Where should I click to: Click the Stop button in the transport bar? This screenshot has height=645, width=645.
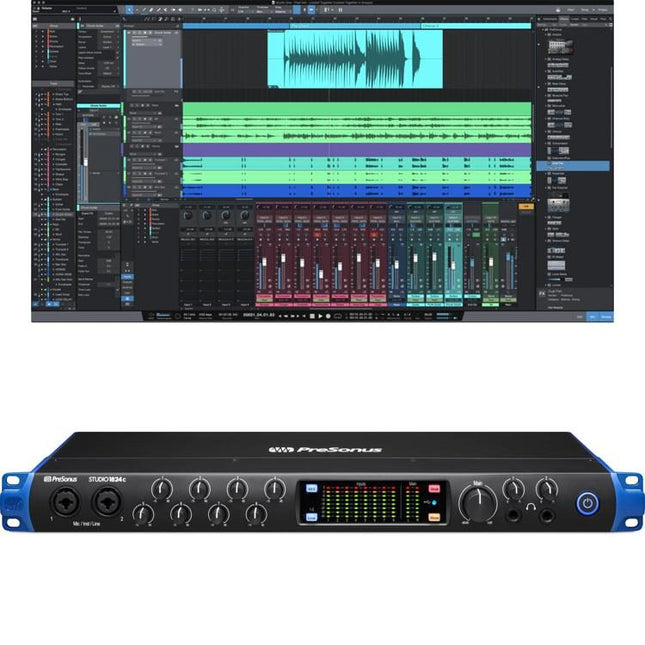click(x=312, y=316)
